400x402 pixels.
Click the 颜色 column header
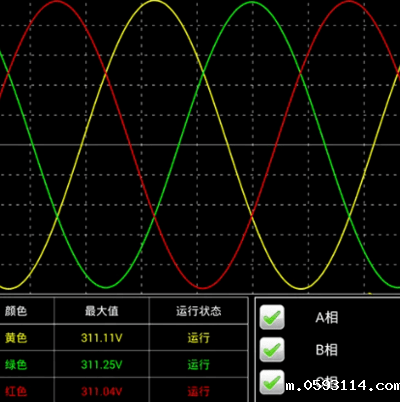coord(16,311)
